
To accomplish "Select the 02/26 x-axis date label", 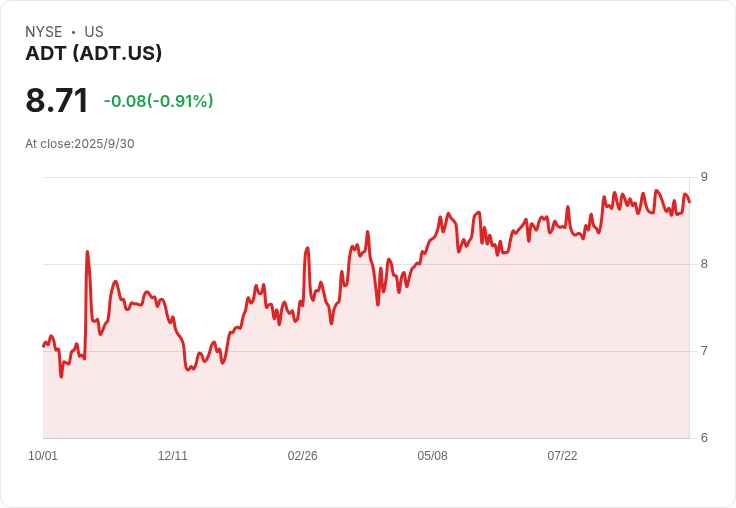I will tap(302, 456).
